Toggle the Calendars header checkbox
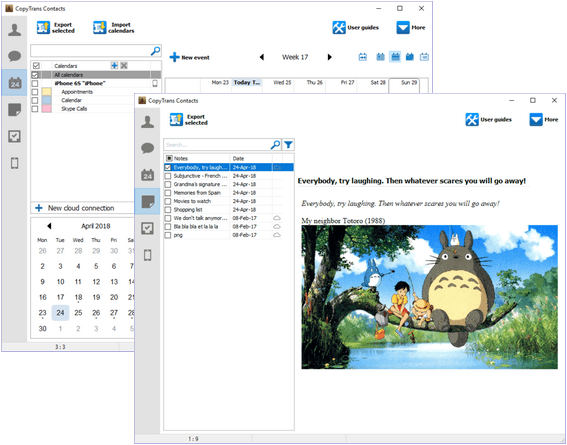 (x=36, y=65)
